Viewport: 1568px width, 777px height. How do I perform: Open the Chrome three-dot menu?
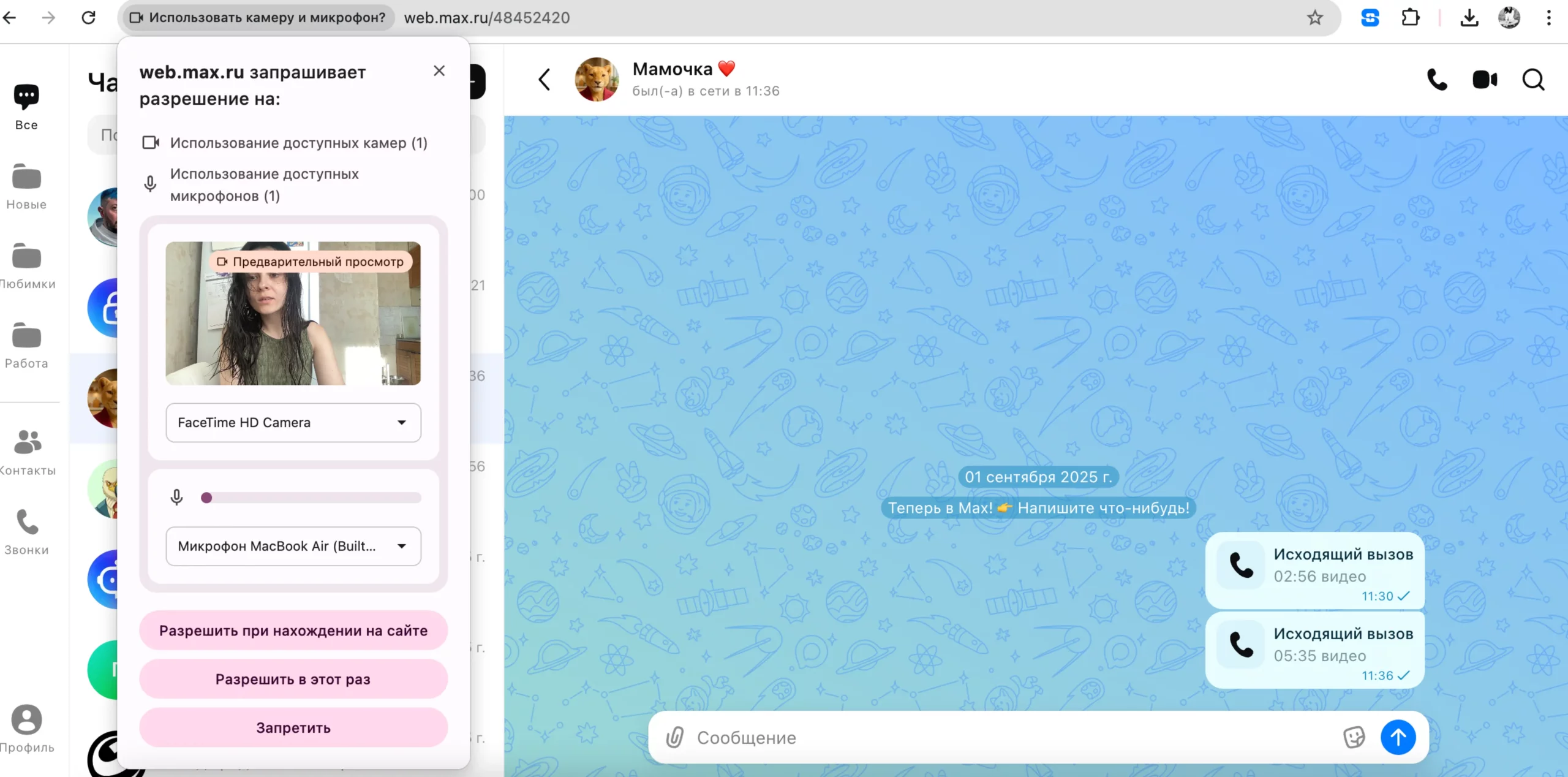tap(1548, 18)
